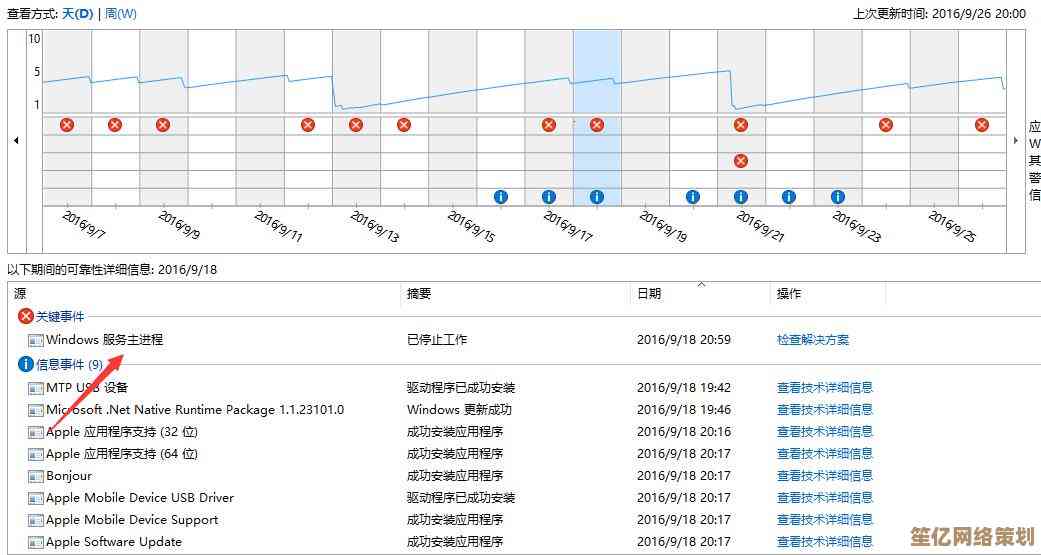Viewport: 1041px width, 555px height.
Task: Click the red error icon on 2016/9/7
Action: click(67, 125)
